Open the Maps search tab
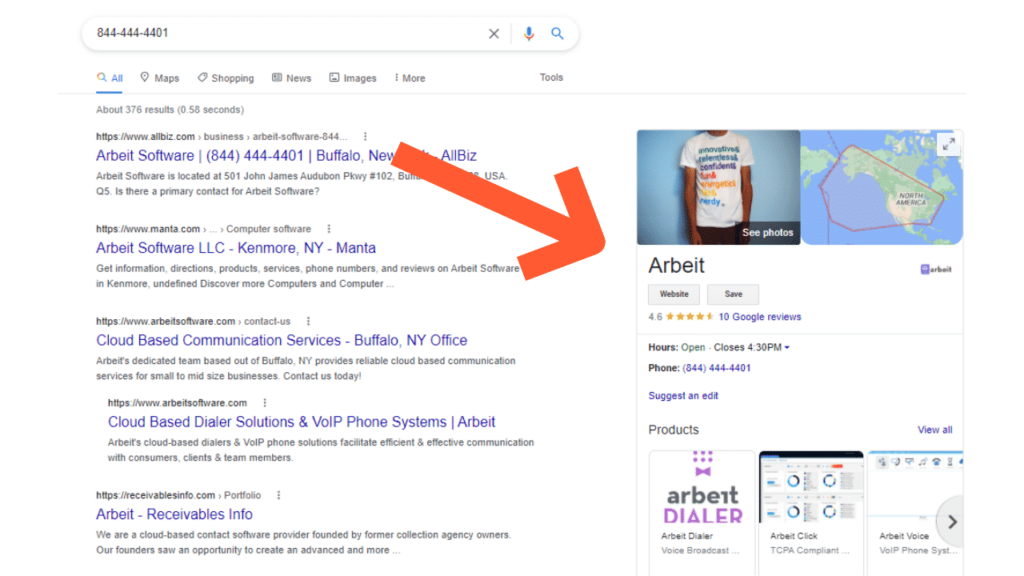Screen dimensions: 1024x576 click(160, 78)
